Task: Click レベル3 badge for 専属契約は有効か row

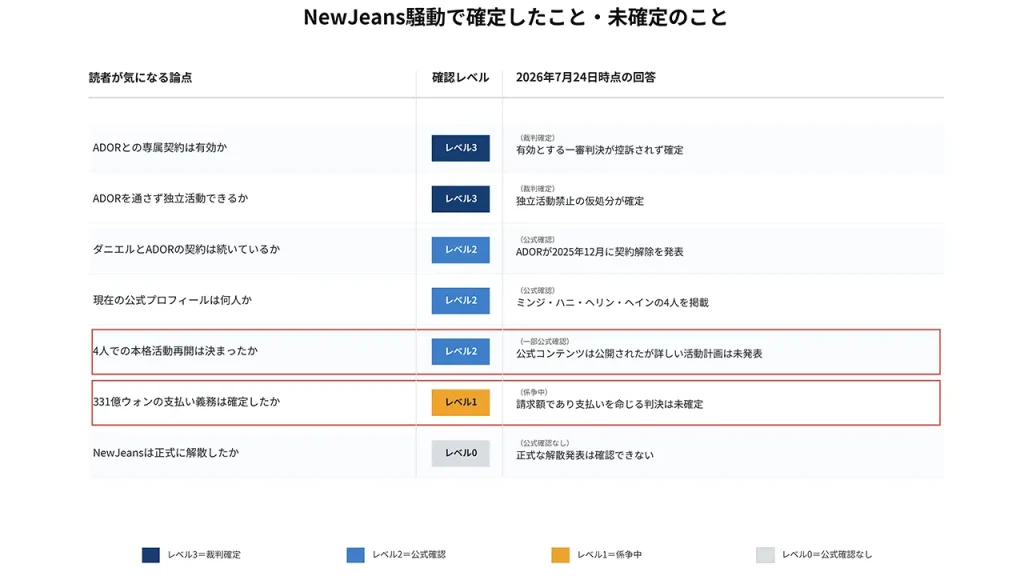Action: click(460, 148)
